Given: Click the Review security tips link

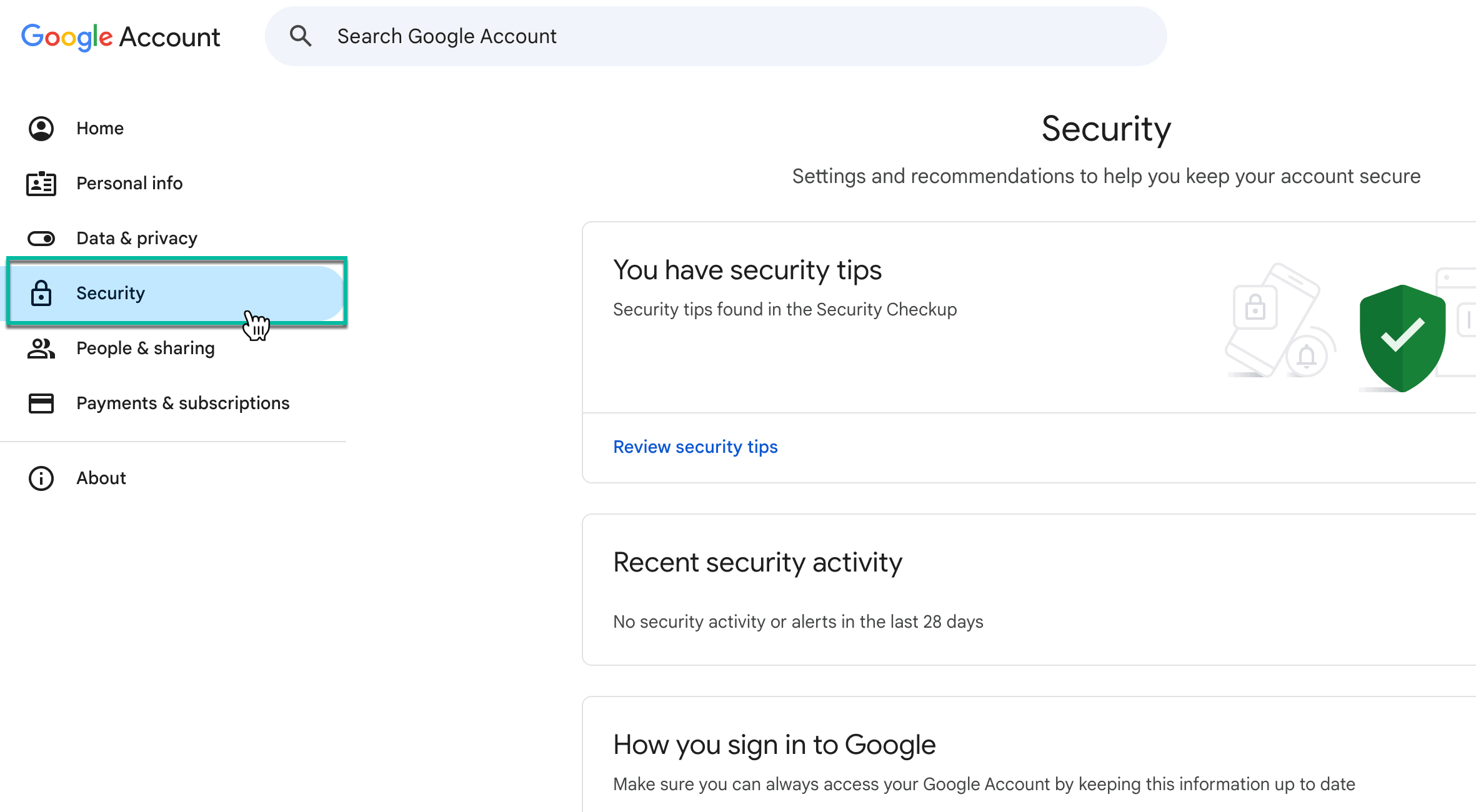Looking at the screenshot, I should (x=696, y=447).
